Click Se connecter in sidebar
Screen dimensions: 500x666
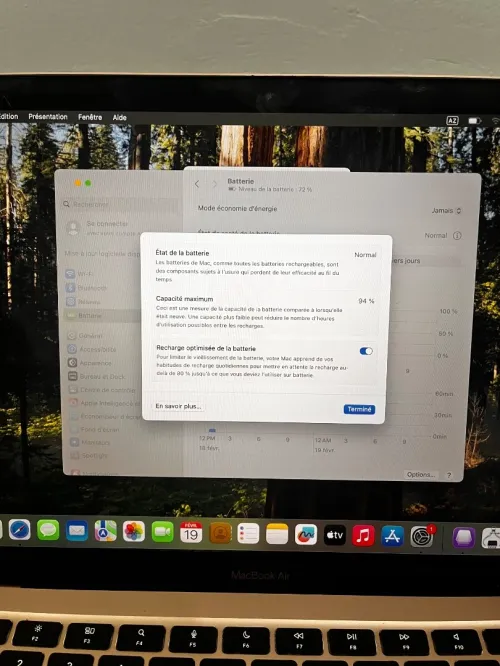(x=107, y=223)
